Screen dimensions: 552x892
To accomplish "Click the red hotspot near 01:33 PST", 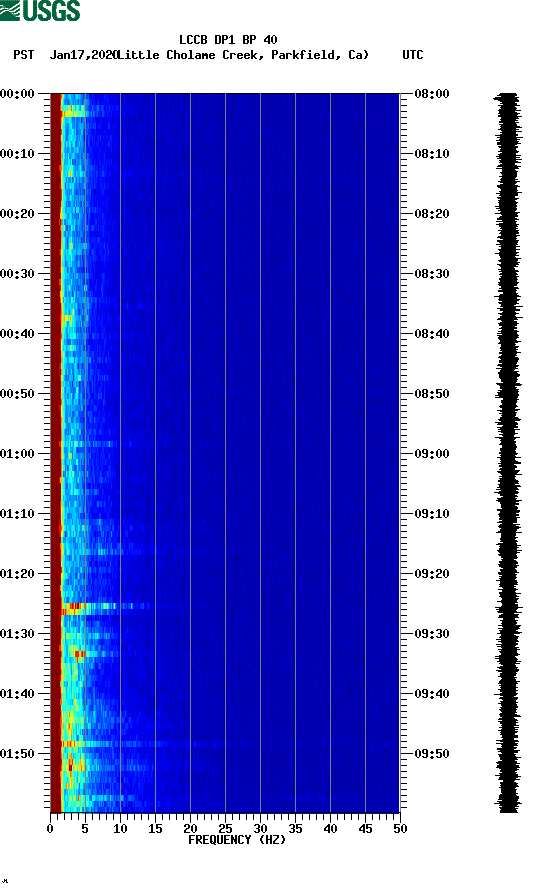I will coord(80,654).
